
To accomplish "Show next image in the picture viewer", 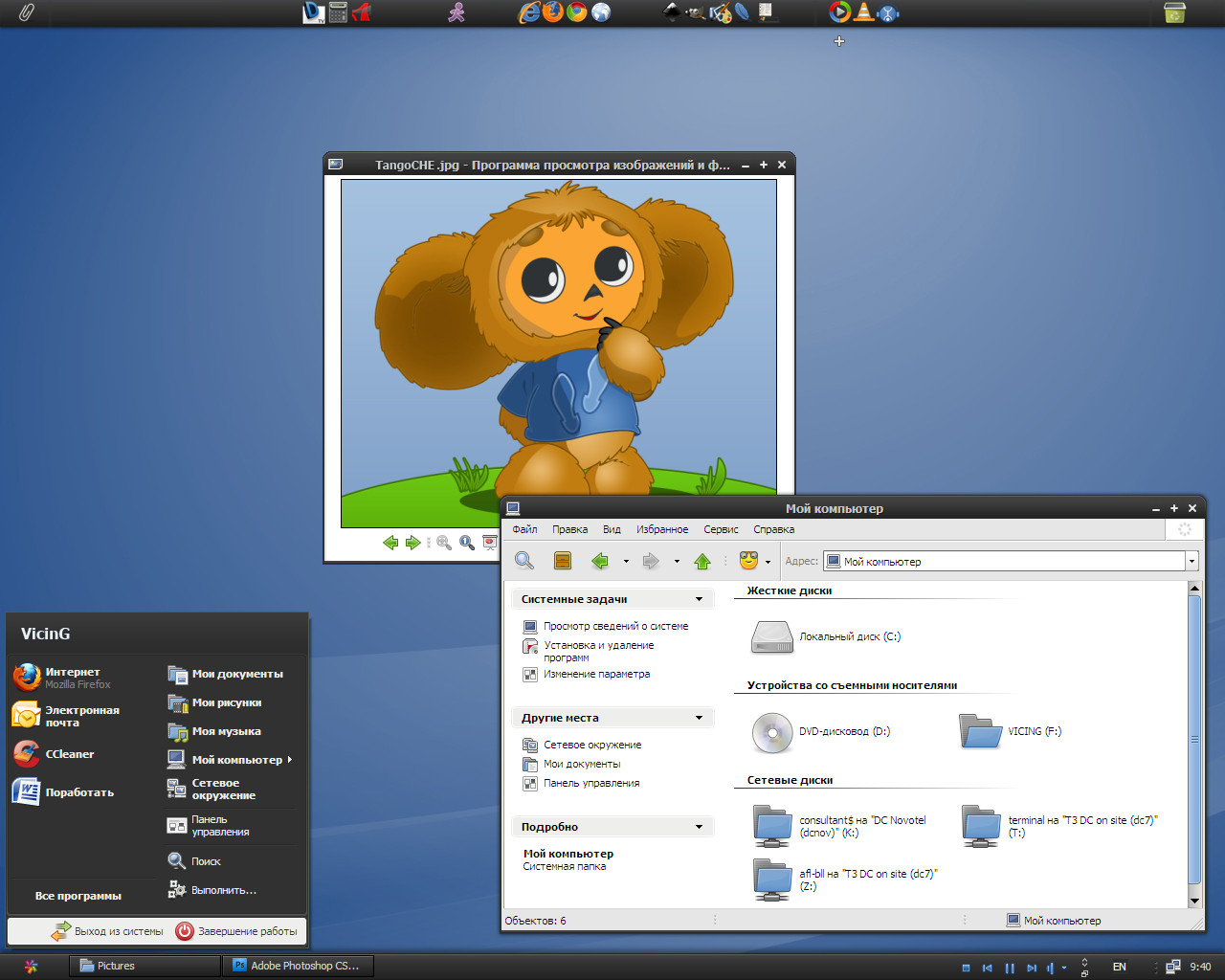I will coord(413,543).
